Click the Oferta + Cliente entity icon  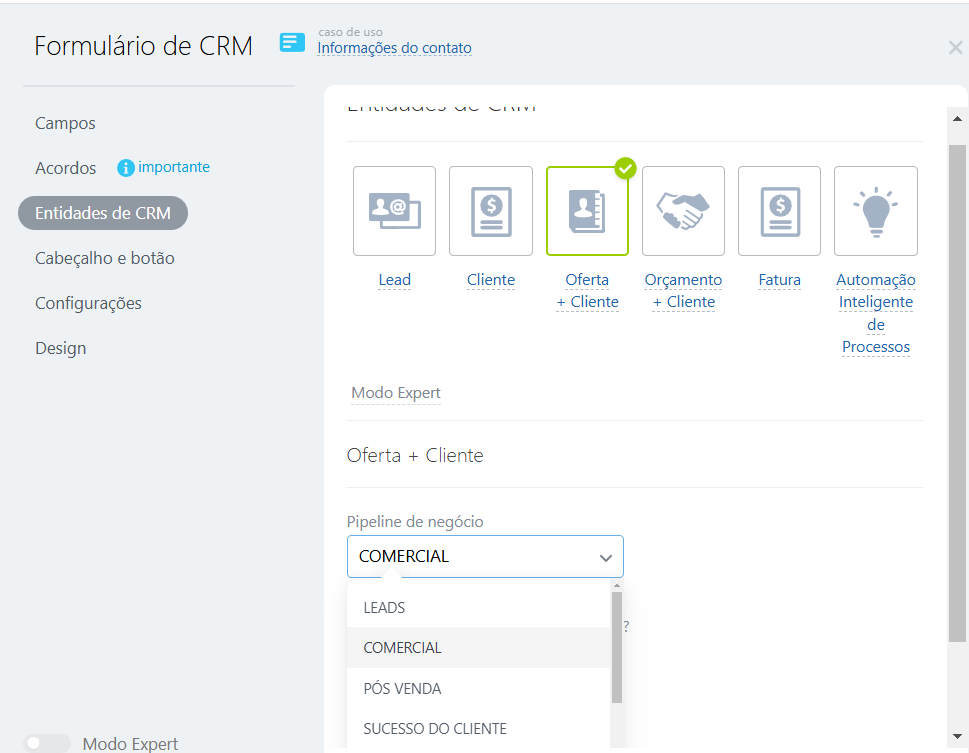point(587,211)
